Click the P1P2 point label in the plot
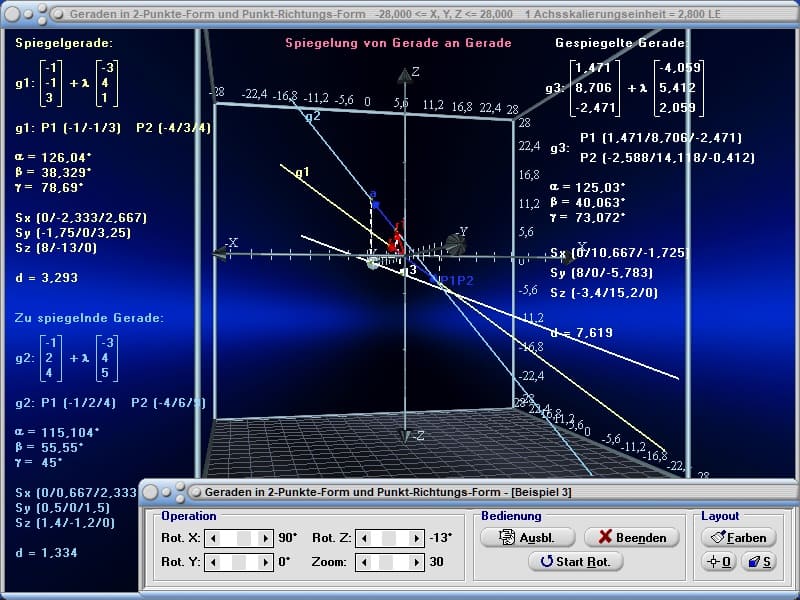This screenshot has height=600, width=800. (x=457, y=280)
